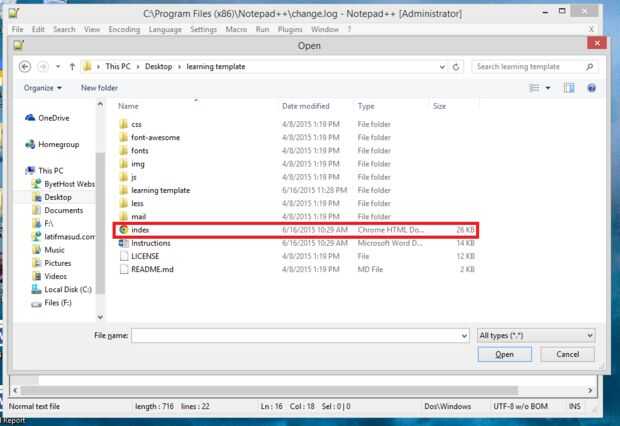
Task: Close the Open dialog with red X
Action: pyautogui.click(x=597, y=44)
